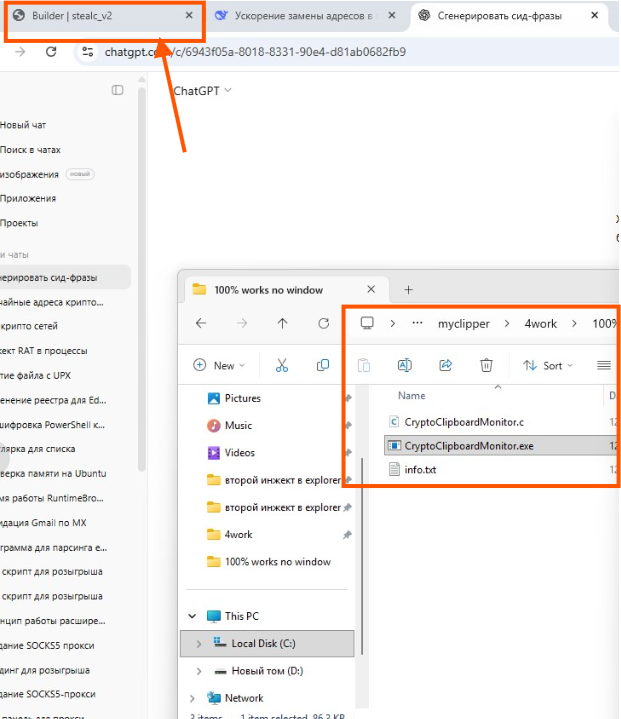Click the Rename icon in Explorer toolbar
This screenshot has width=621, height=719.
tap(405, 365)
